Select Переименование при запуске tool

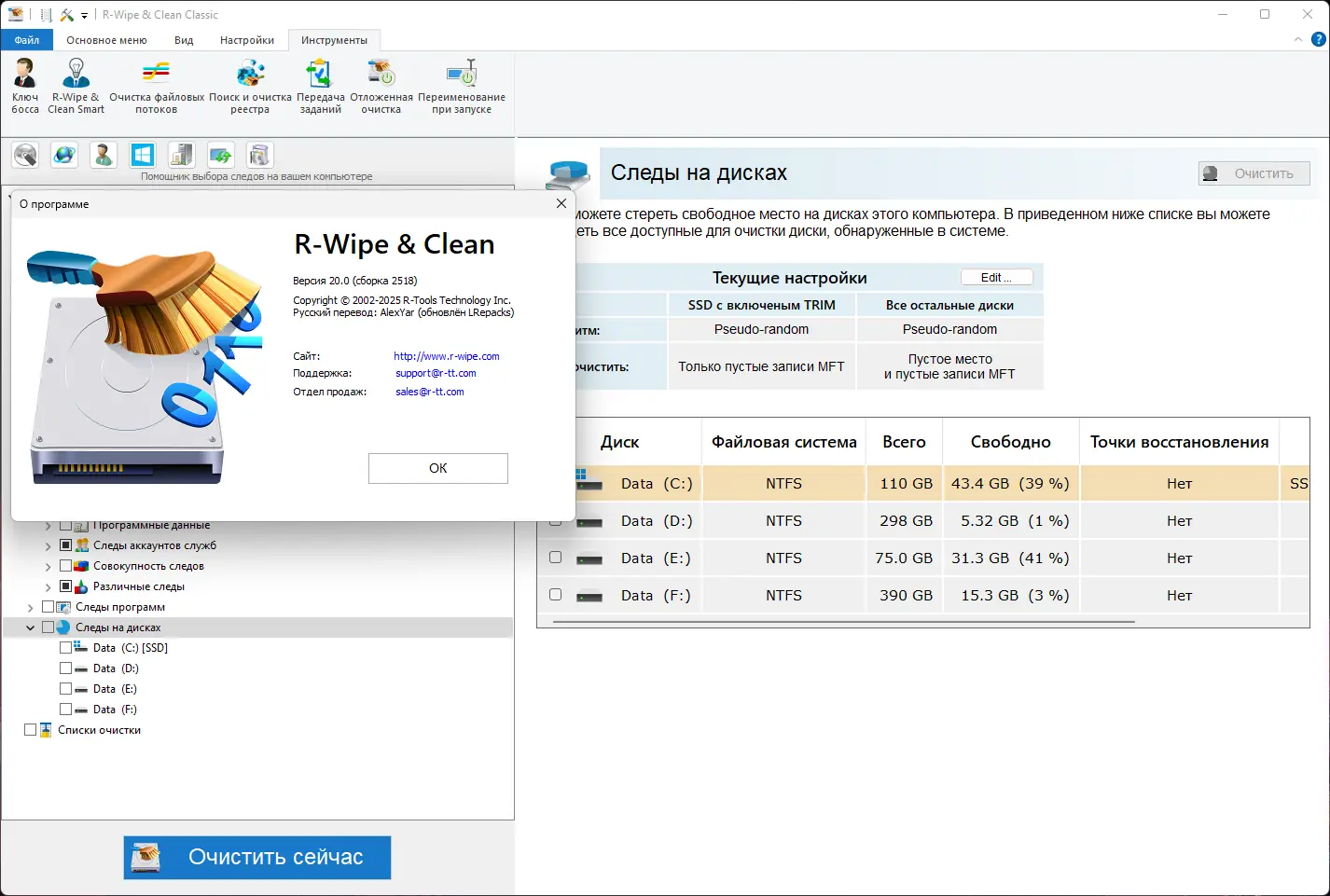461,84
